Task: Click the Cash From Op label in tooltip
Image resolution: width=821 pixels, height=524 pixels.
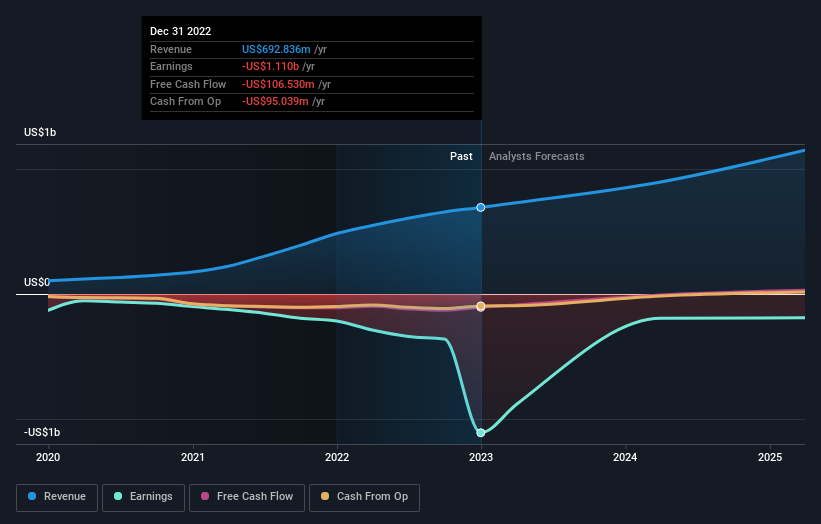Action: point(185,102)
